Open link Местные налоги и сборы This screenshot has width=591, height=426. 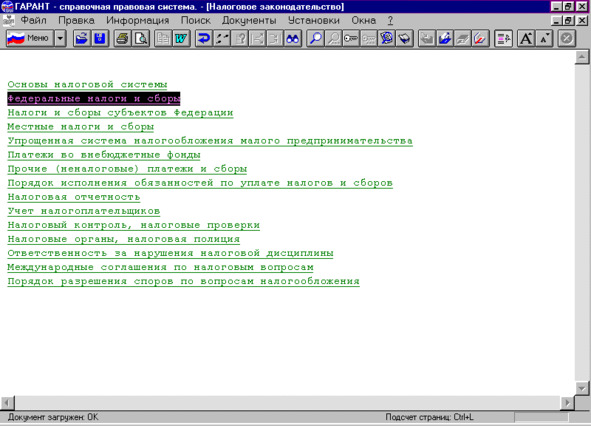(81, 127)
